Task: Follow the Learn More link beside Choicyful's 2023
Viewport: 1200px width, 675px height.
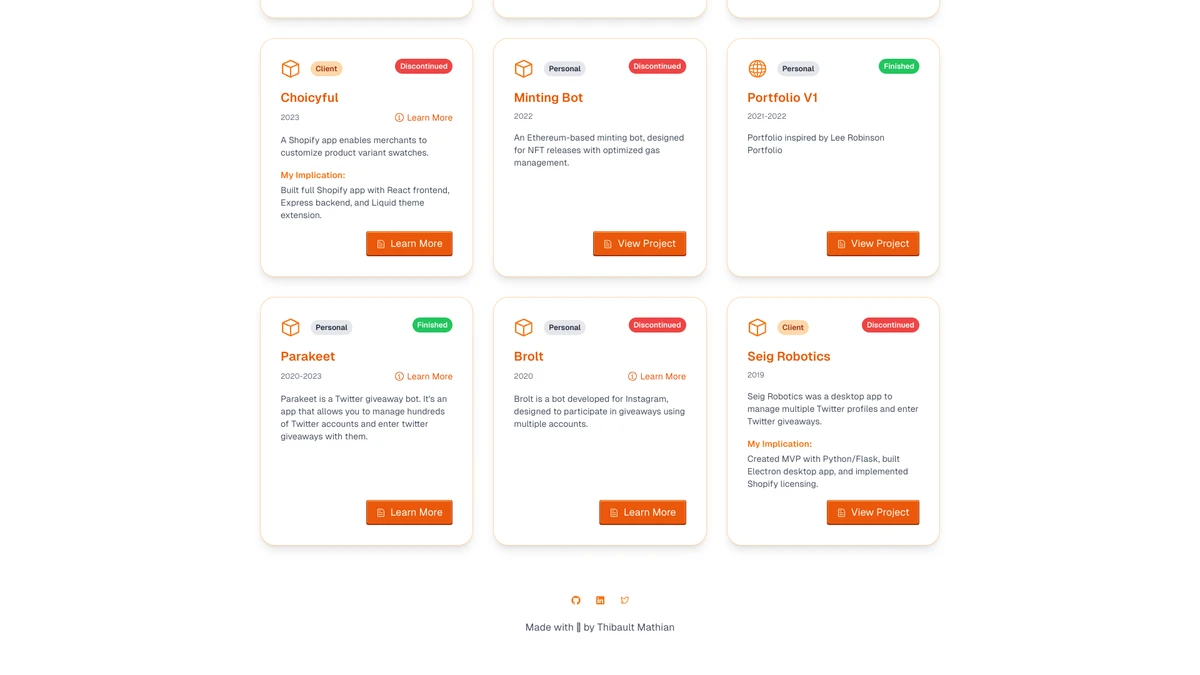Action: [424, 118]
